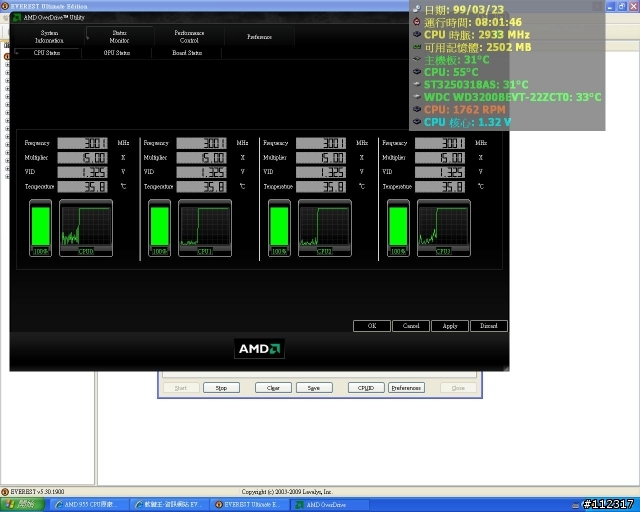Click the CPU2 100% usage bar
640x512 pixels.
click(279, 228)
